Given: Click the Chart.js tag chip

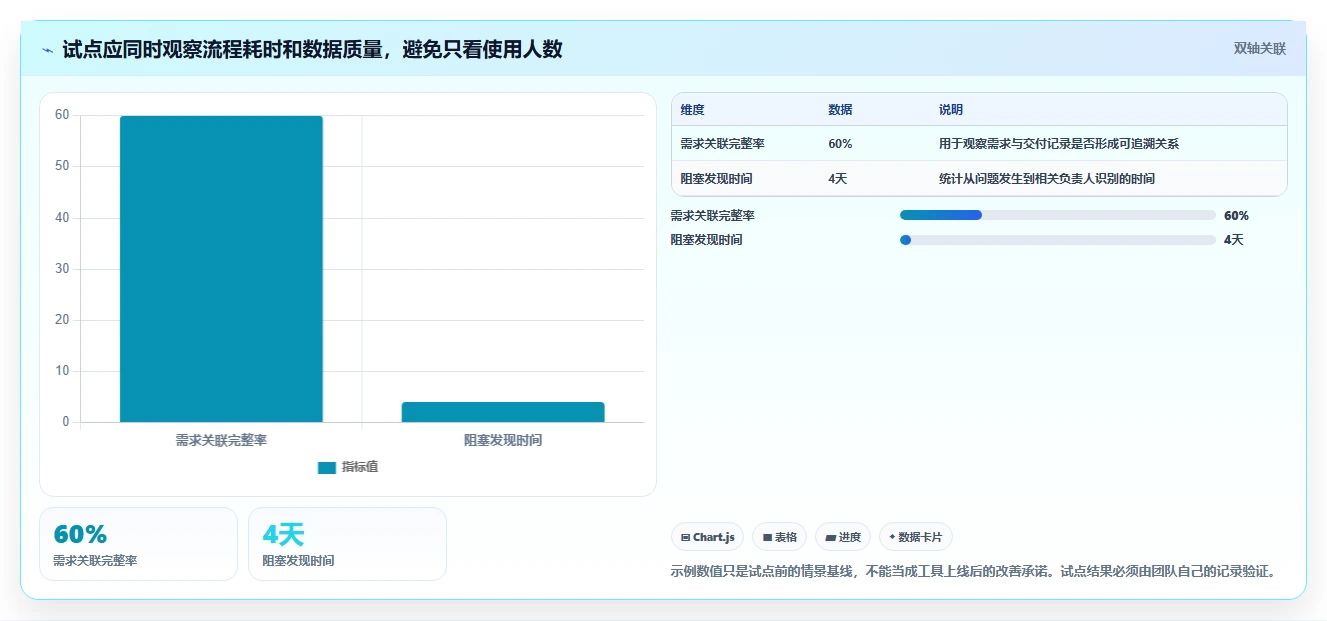Looking at the screenshot, I should pos(707,537).
